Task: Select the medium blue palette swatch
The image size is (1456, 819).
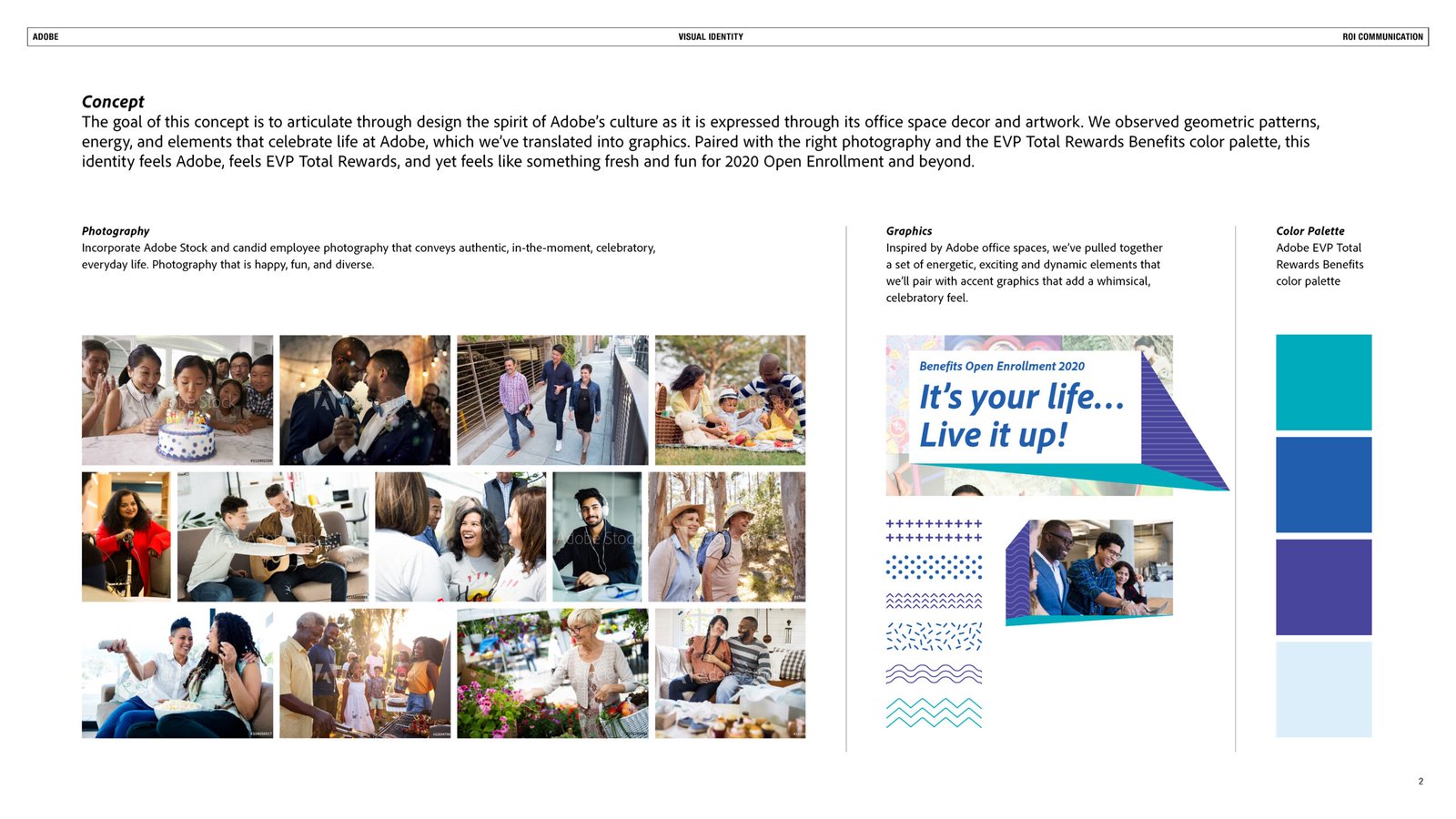Action: 1323,484
